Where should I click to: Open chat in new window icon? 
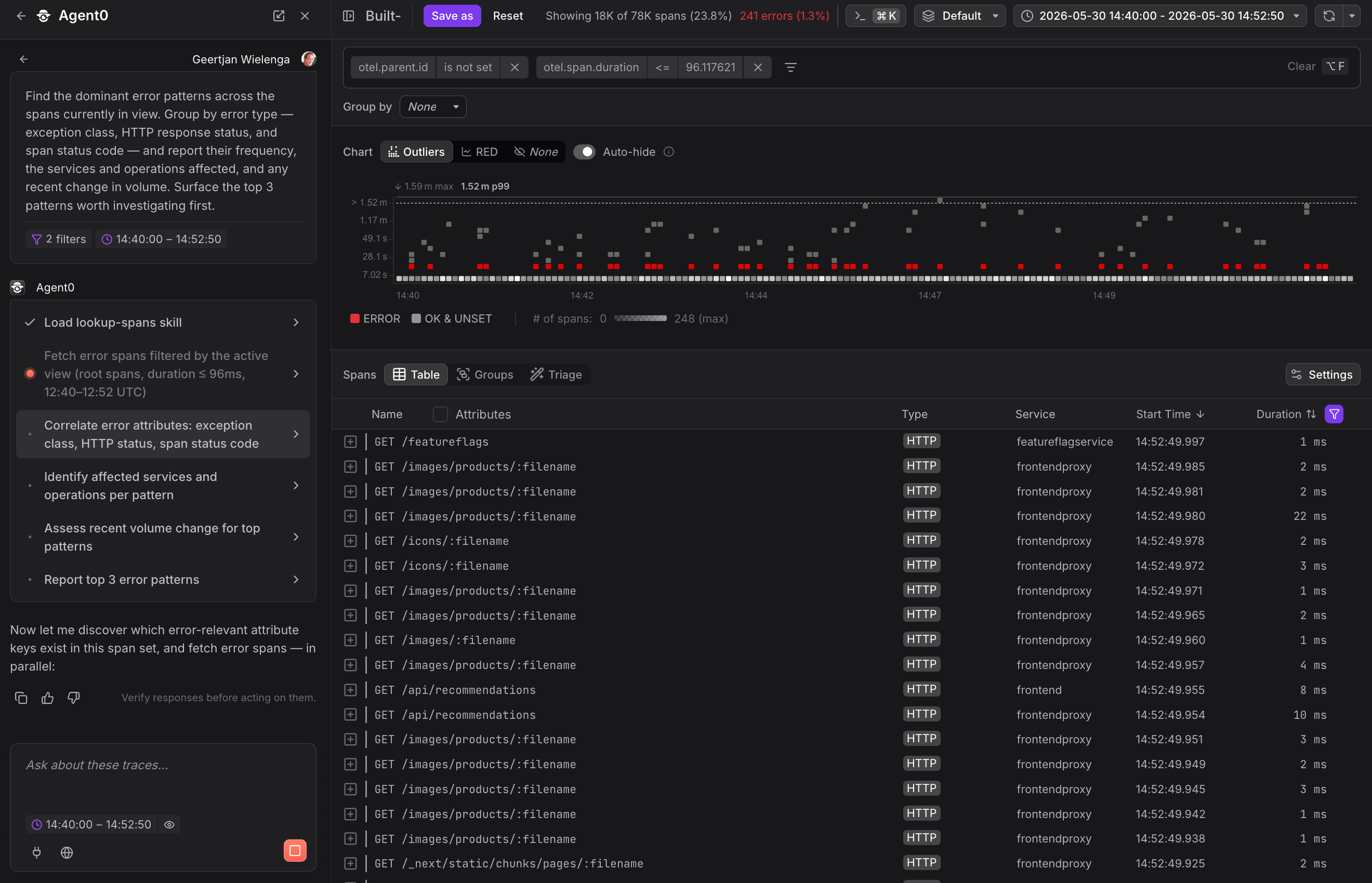point(279,16)
